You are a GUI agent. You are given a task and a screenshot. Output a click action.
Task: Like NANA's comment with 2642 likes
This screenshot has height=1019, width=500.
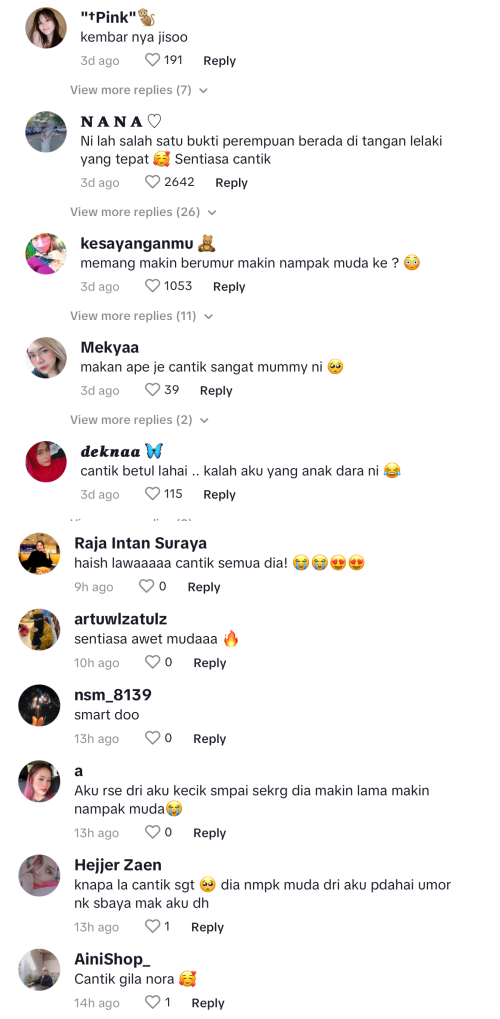[152, 183]
